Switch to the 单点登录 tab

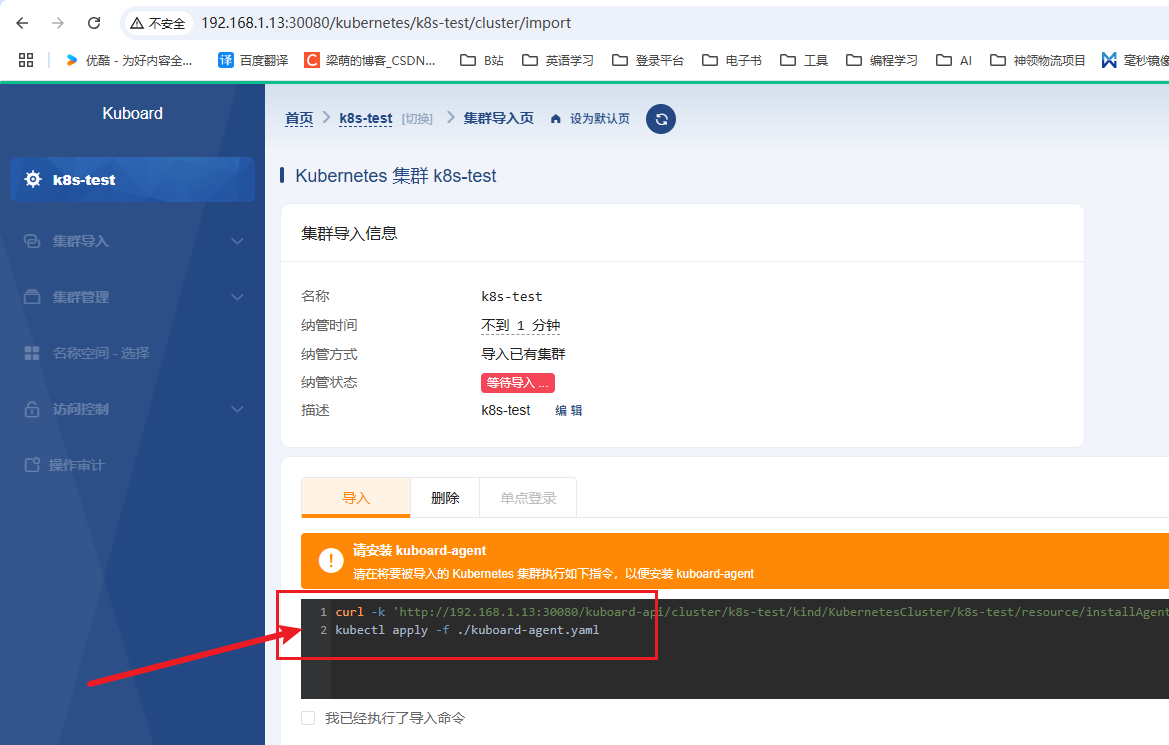click(528, 497)
